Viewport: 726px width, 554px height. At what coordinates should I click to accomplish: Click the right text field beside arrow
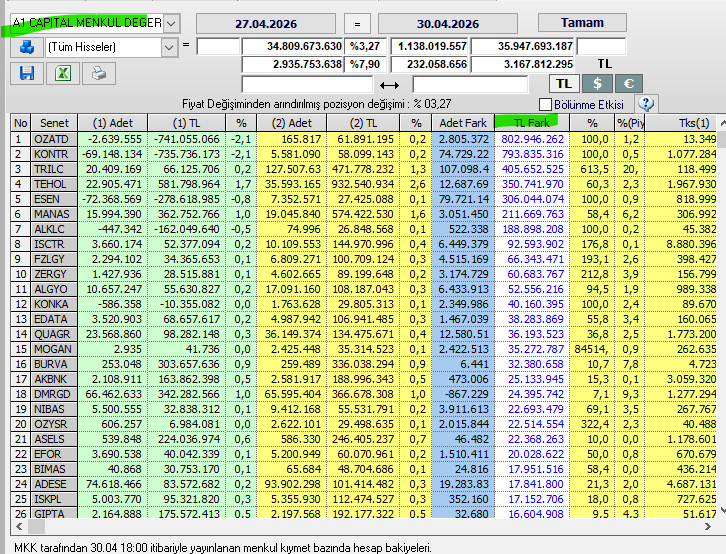[470, 85]
